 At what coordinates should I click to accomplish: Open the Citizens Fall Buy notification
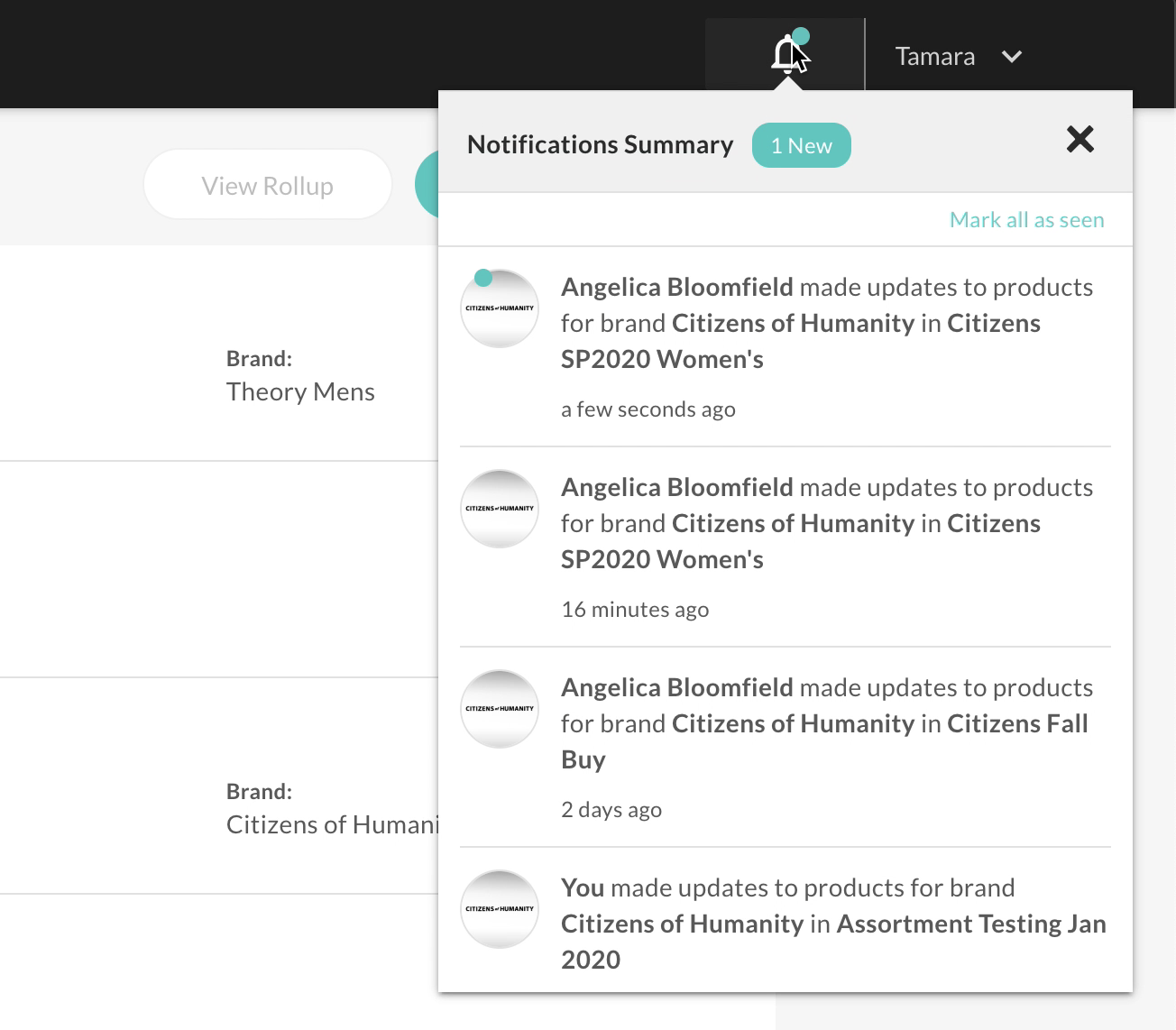[x=786, y=747]
